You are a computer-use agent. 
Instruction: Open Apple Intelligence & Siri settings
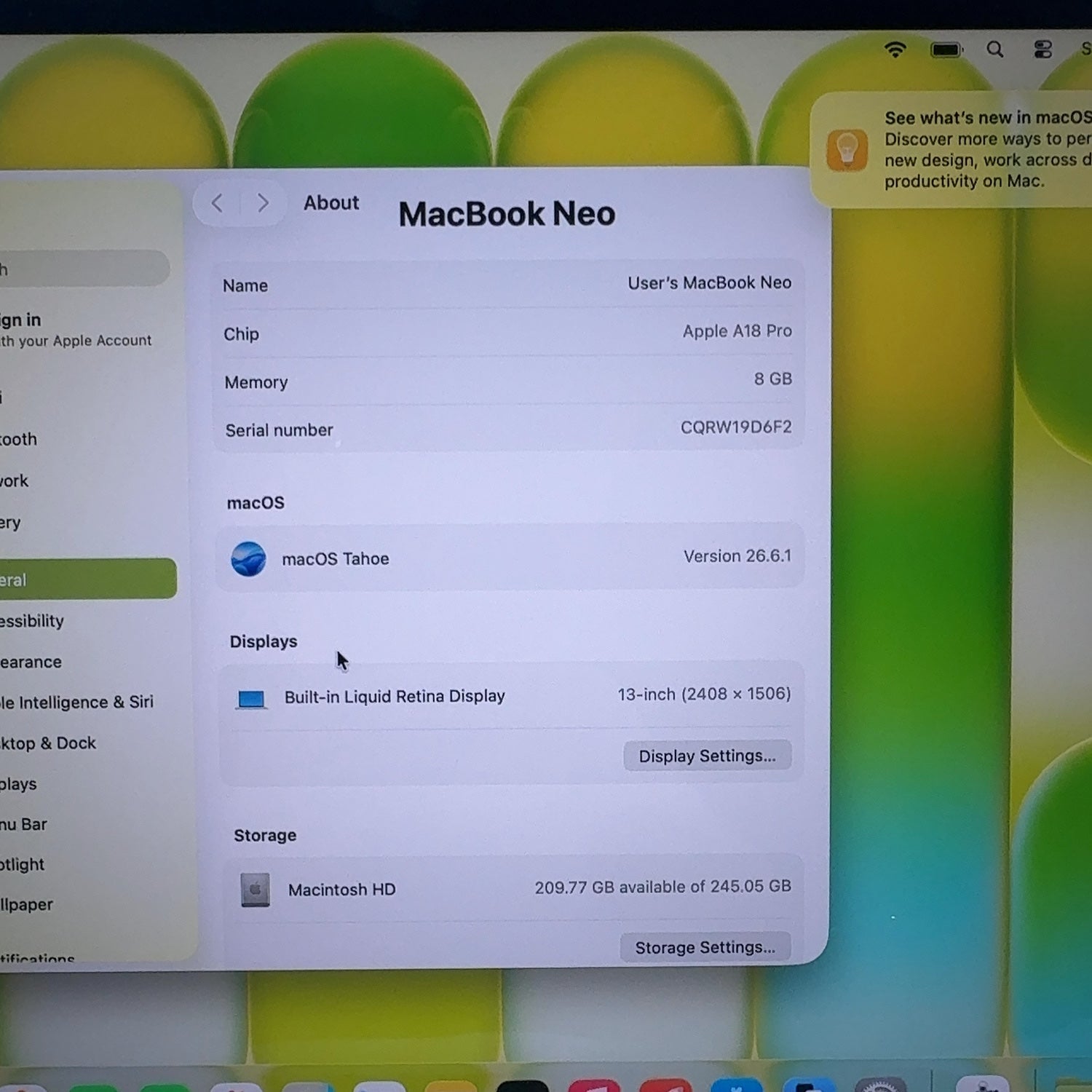click(76, 703)
